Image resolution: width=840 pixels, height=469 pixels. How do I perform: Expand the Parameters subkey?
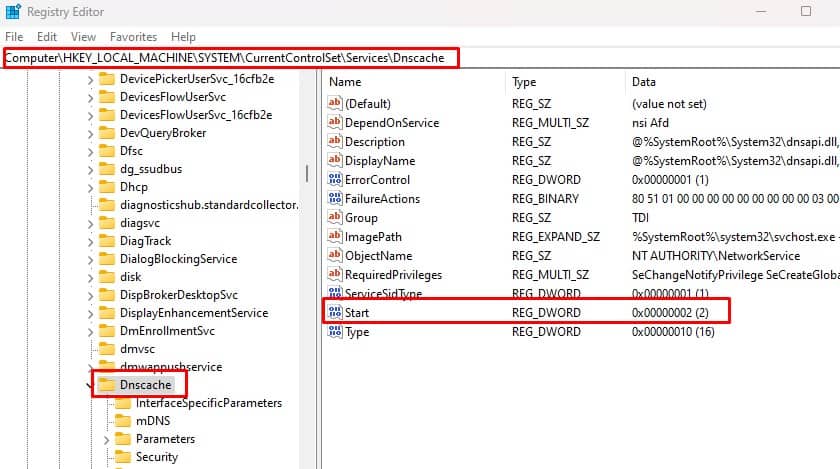(106, 440)
